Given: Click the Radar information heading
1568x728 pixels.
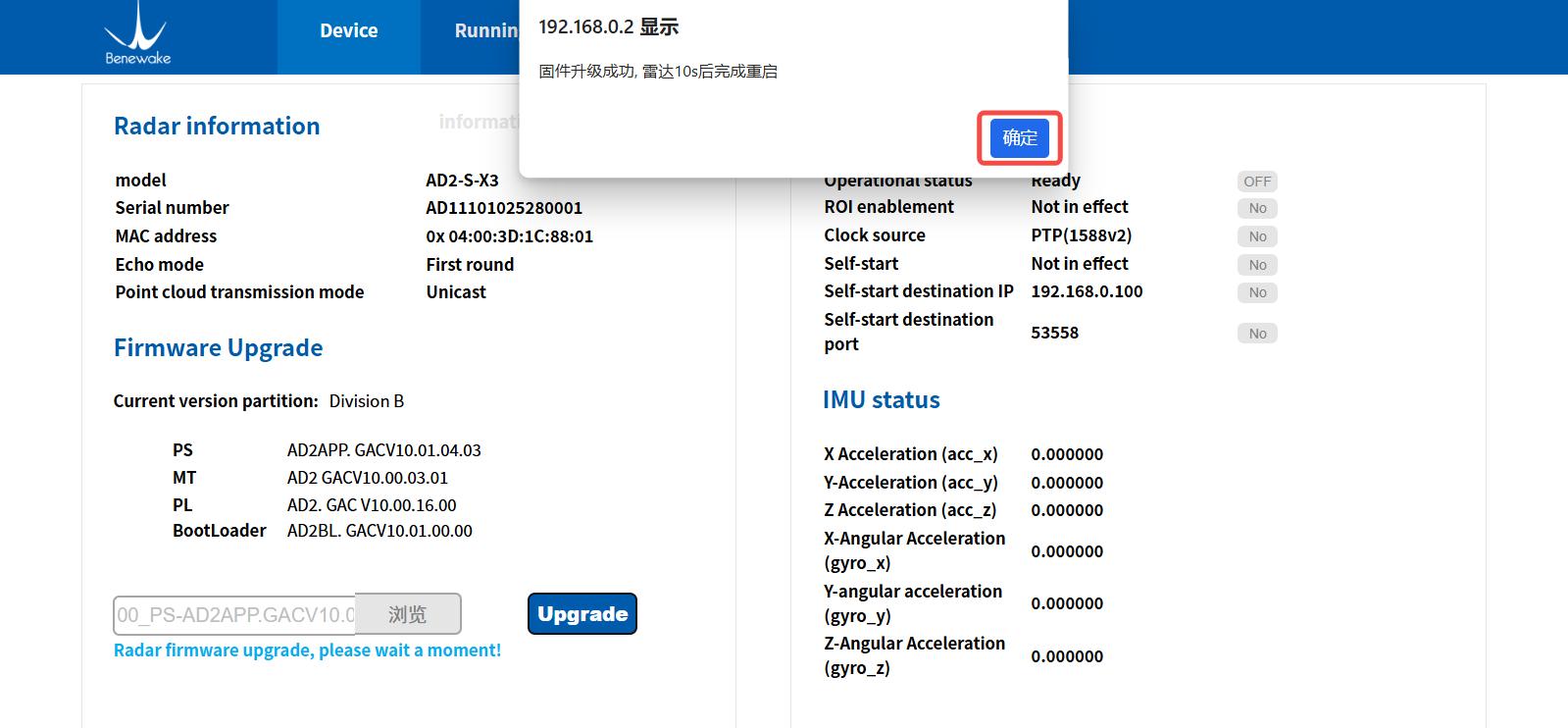Looking at the screenshot, I should point(217,126).
